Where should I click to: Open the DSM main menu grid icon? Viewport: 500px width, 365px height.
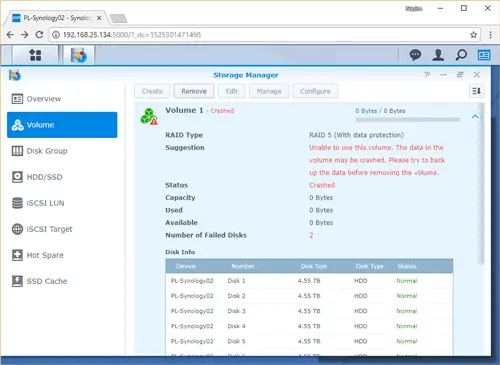pyautogui.click(x=35, y=55)
